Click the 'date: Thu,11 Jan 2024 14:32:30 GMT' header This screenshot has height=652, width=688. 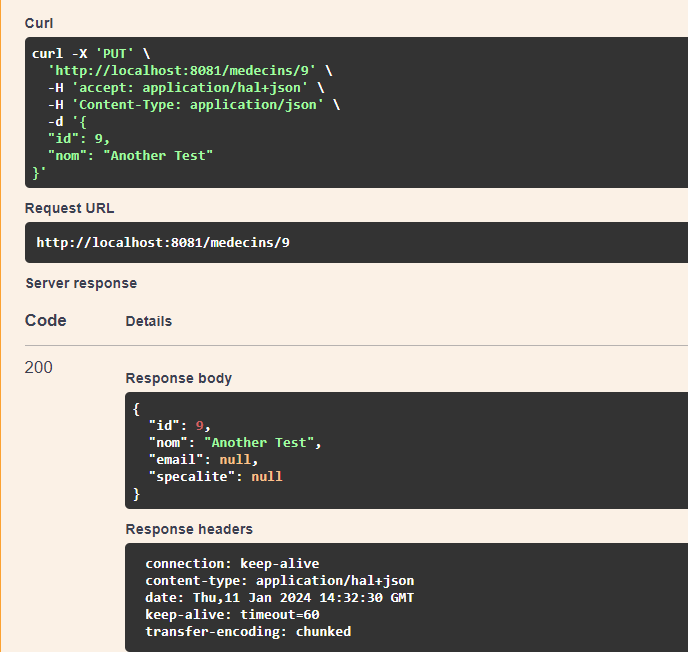tap(280, 598)
